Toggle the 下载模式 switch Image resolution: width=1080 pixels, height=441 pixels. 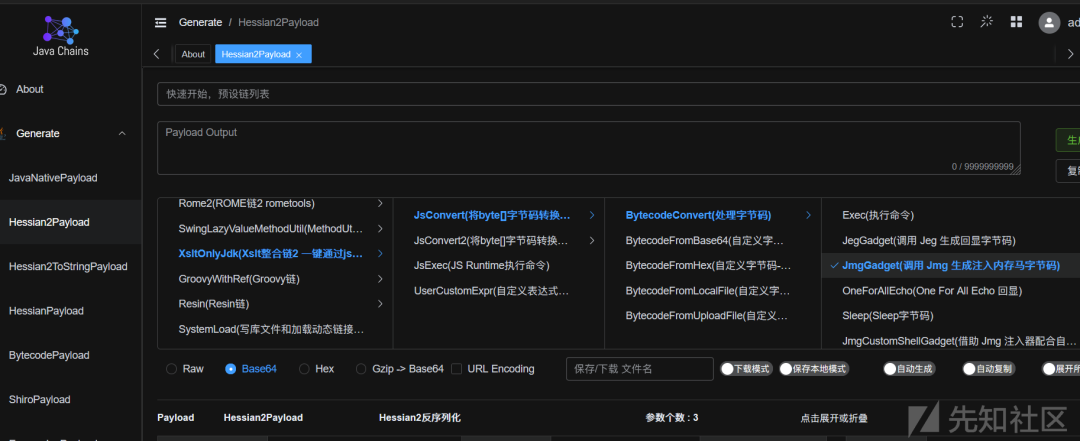pyautogui.click(x=747, y=369)
